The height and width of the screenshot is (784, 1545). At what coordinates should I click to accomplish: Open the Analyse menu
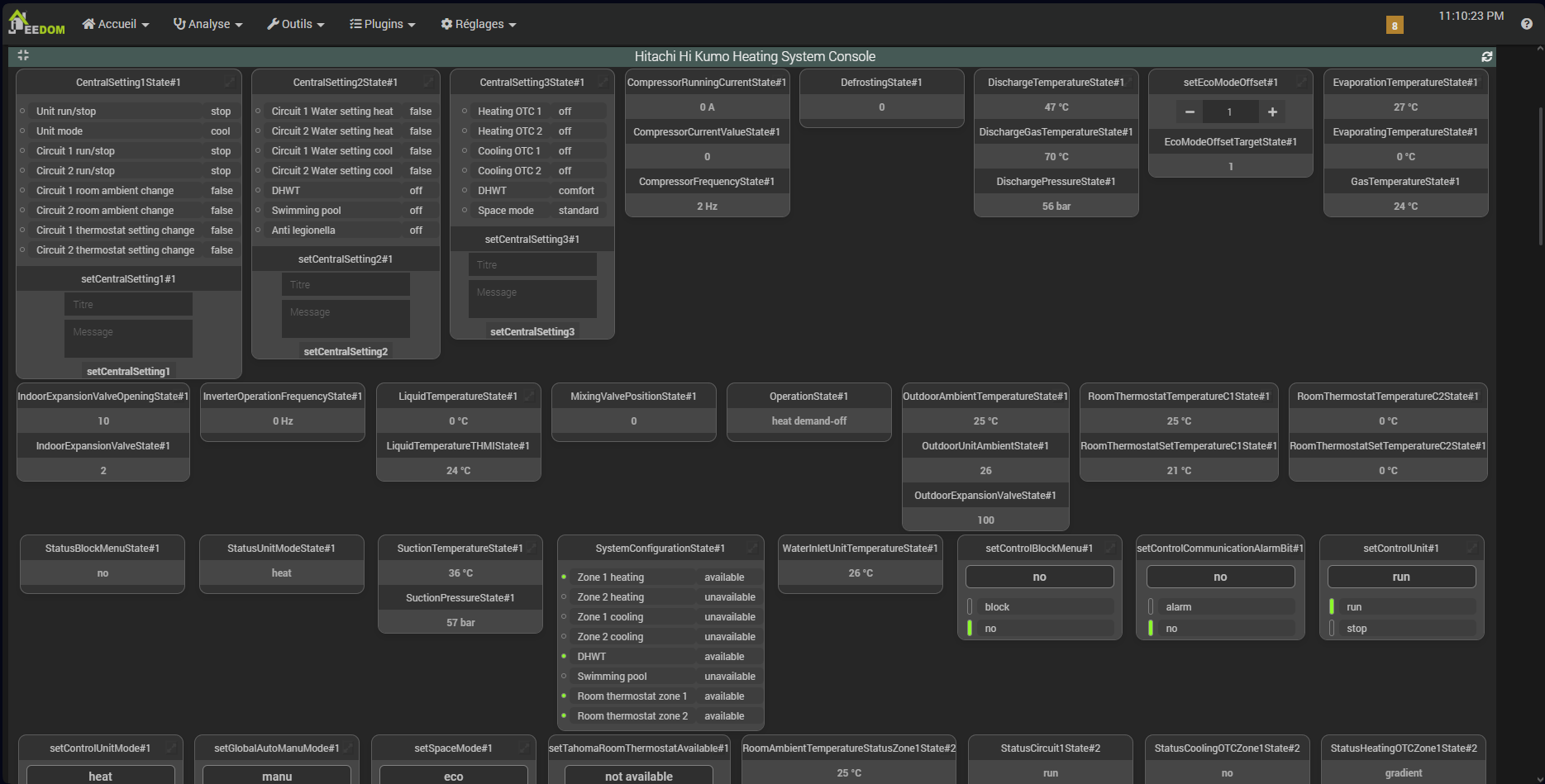point(207,24)
